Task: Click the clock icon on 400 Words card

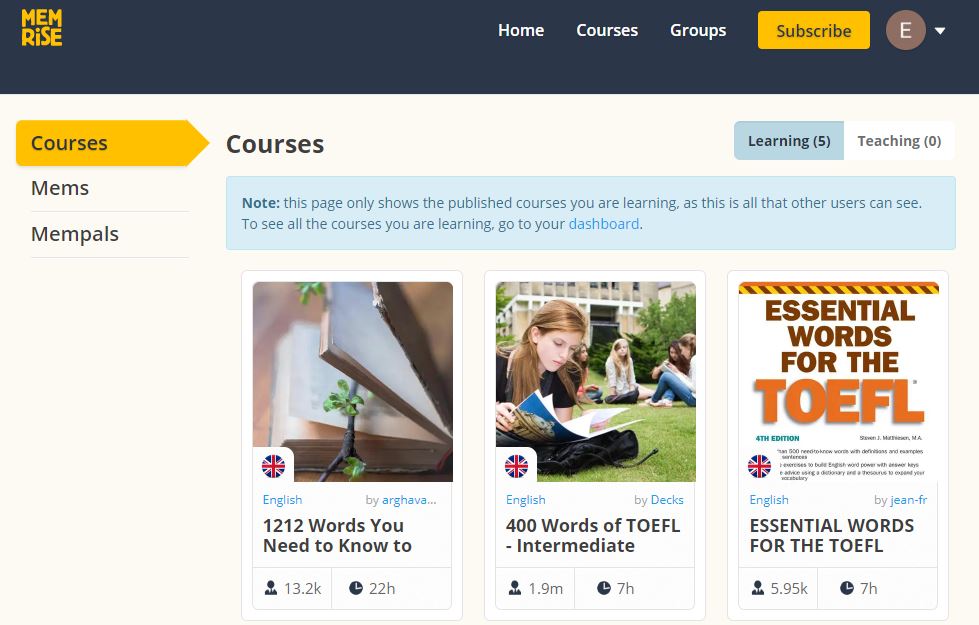Action: tap(604, 588)
